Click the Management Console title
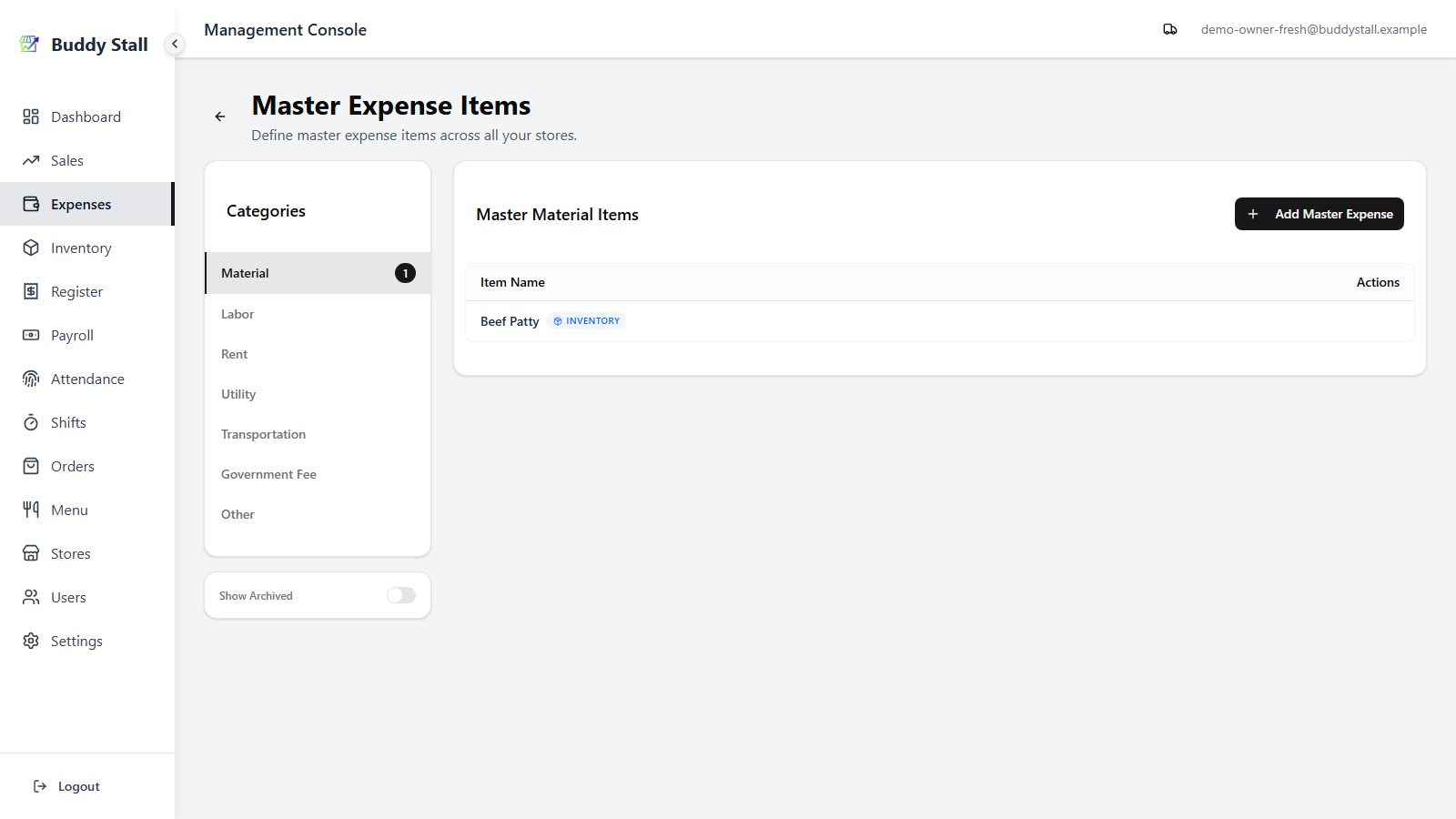Viewport: 1456px width, 819px height. [x=285, y=30]
